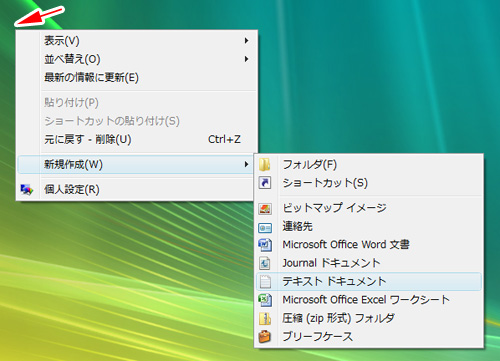Image resolution: width=500 pixels, height=361 pixels.
Task: Create a Microsoft Office Word 文書
Action: pyautogui.click(x=369, y=245)
